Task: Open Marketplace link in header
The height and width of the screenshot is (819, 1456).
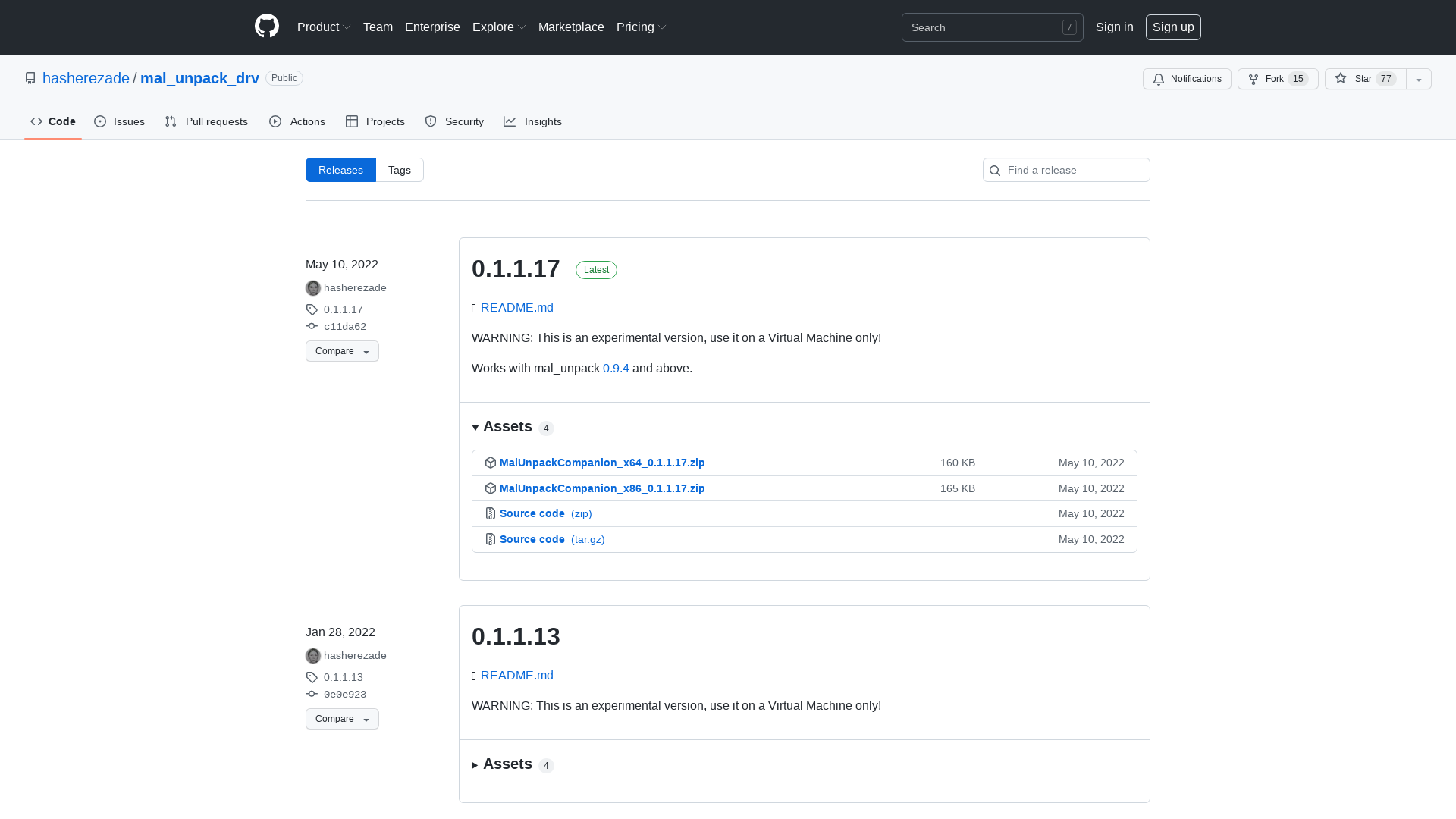Action: 571,27
